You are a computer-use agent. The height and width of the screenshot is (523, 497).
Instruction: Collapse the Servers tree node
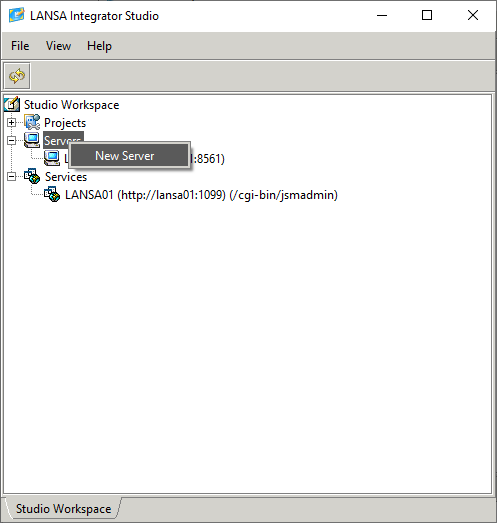[11, 141]
